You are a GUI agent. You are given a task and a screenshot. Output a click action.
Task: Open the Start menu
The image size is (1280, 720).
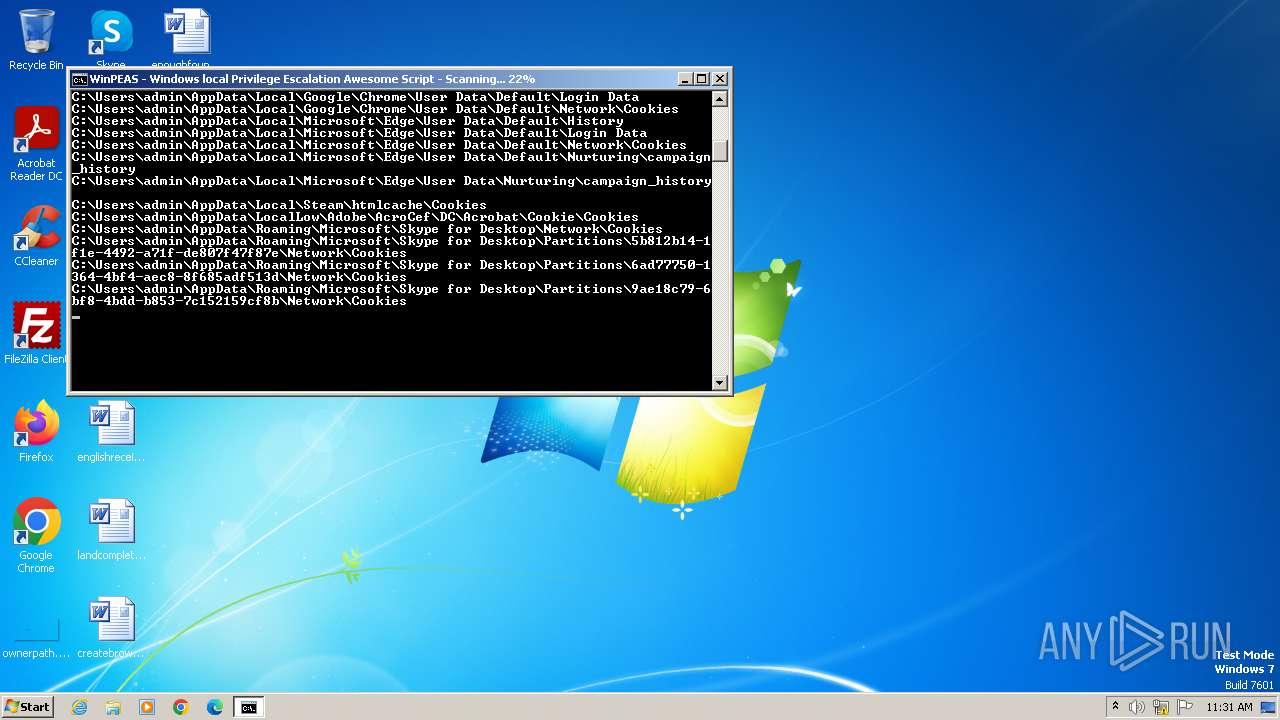click(27, 706)
